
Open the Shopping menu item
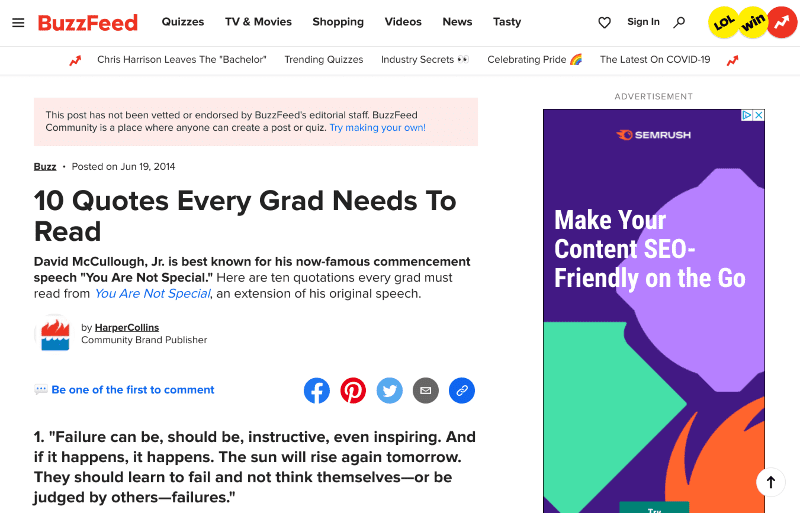(338, 22)
